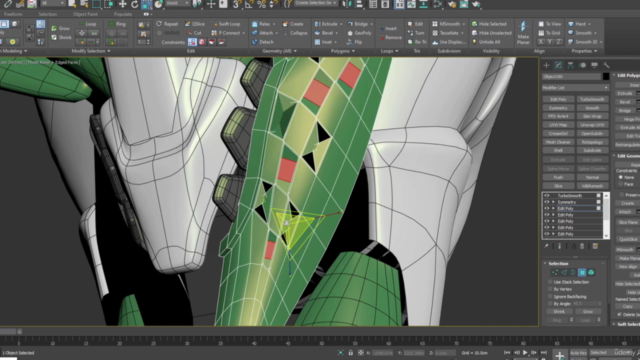Select Face constraint radio button
This screenshot has height=360, width=640.
pyautogui.click(x=621, y=184)
